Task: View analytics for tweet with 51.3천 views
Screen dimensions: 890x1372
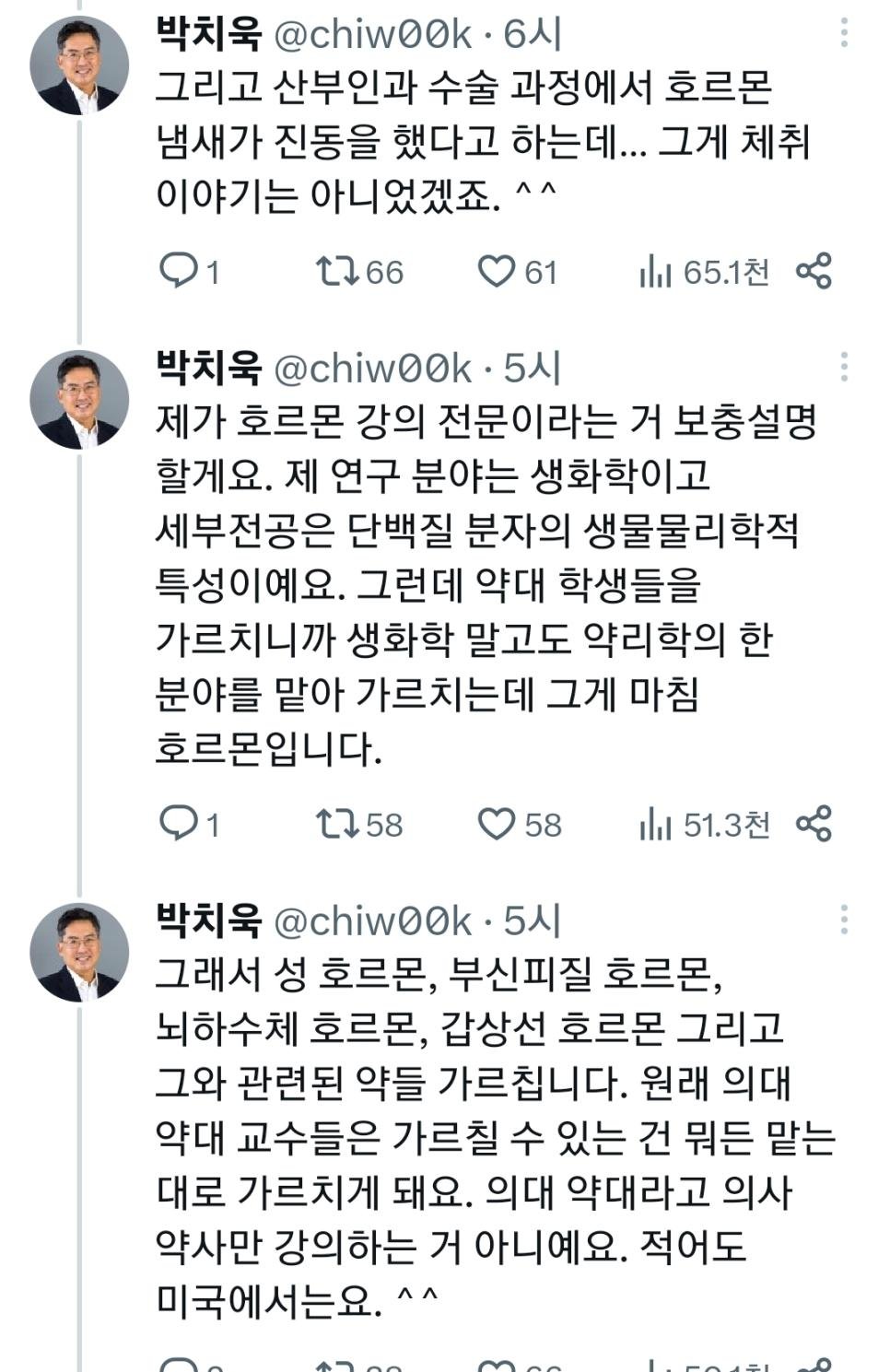Action: tap(656, 824)
